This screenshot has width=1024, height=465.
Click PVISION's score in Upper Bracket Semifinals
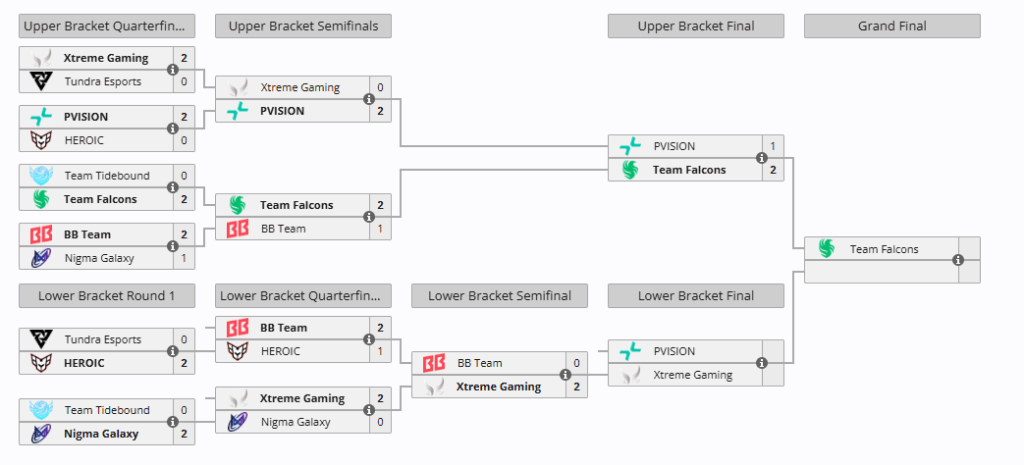[380, 111]
